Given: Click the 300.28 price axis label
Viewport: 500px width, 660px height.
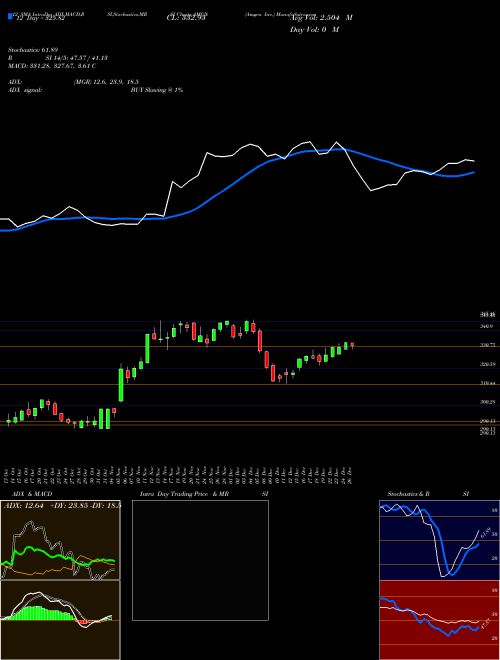Looking at the screenshot, I should (x=487, y=402).
